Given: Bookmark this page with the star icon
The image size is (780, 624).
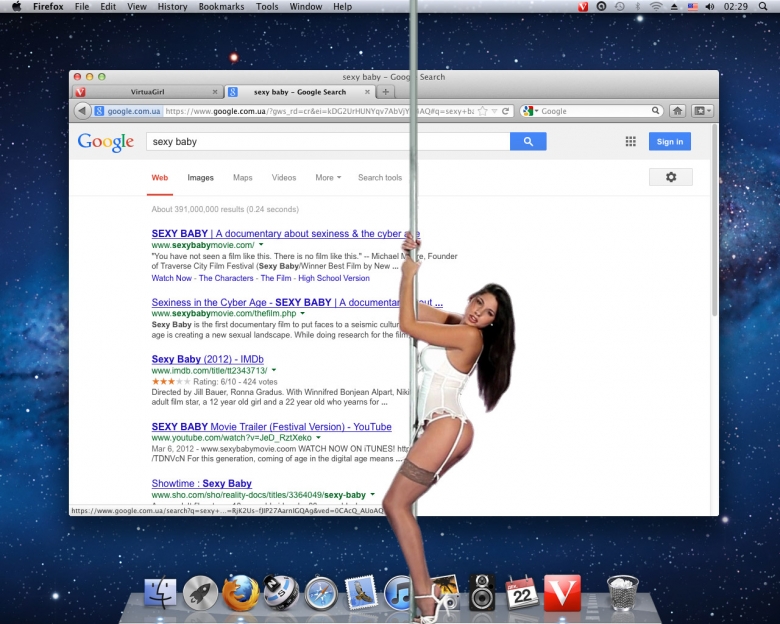Looking at the screenshot, I should pyautogui.click(x=483, y=111).
